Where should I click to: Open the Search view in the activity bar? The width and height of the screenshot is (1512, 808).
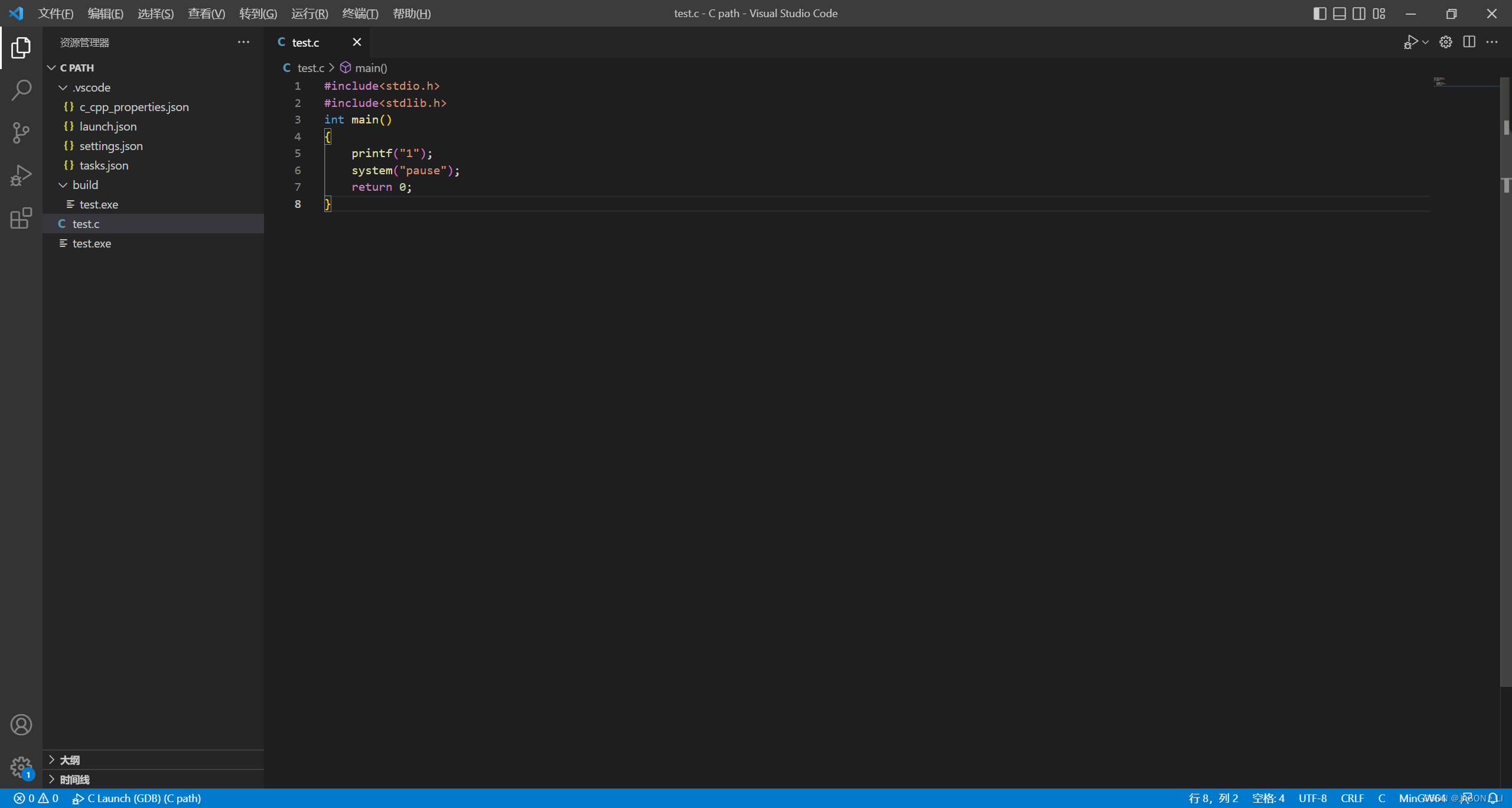point(21,90)
